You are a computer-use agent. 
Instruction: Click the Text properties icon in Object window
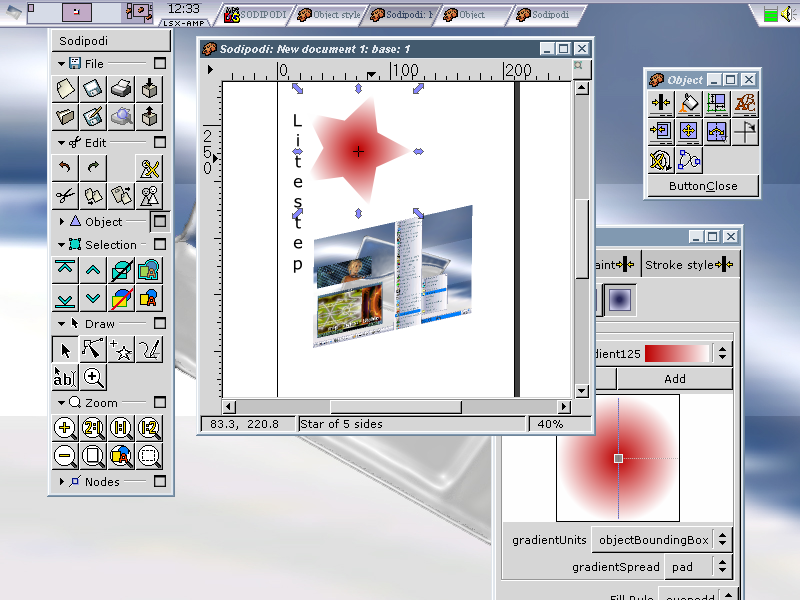(745, 104)
